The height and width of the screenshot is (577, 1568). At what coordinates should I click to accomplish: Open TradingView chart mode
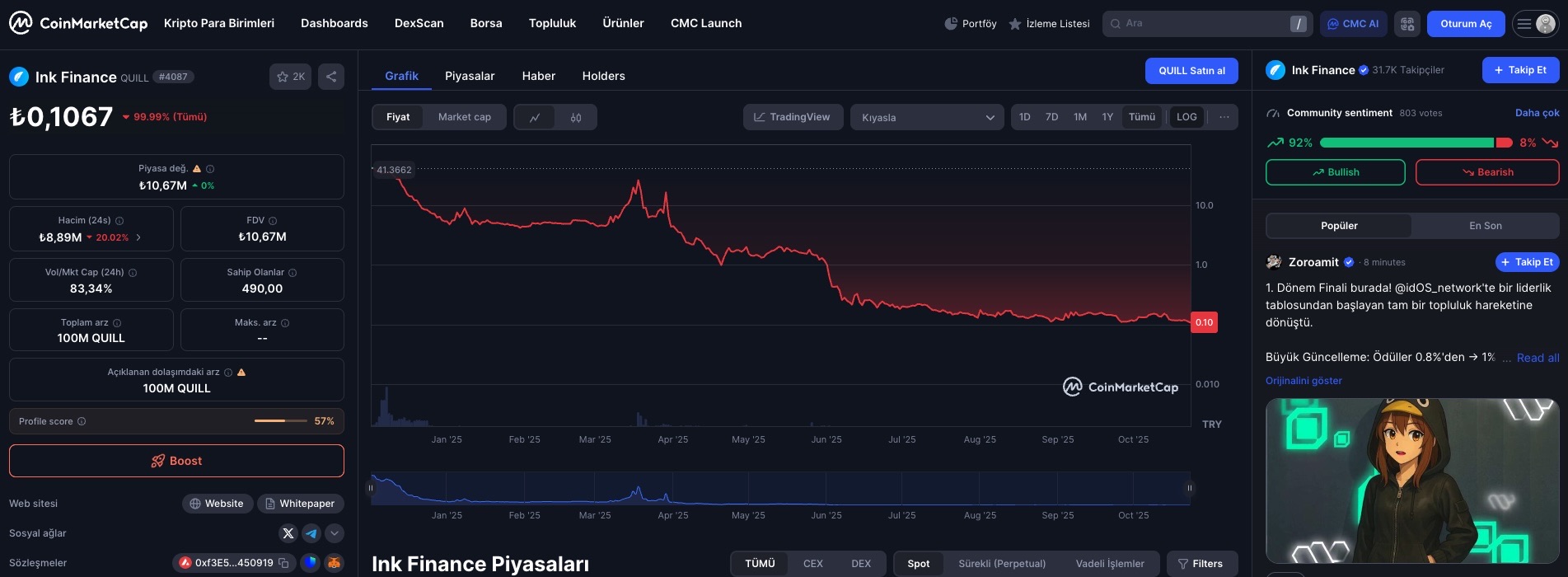pyautogui.click(x=793, y=117)
